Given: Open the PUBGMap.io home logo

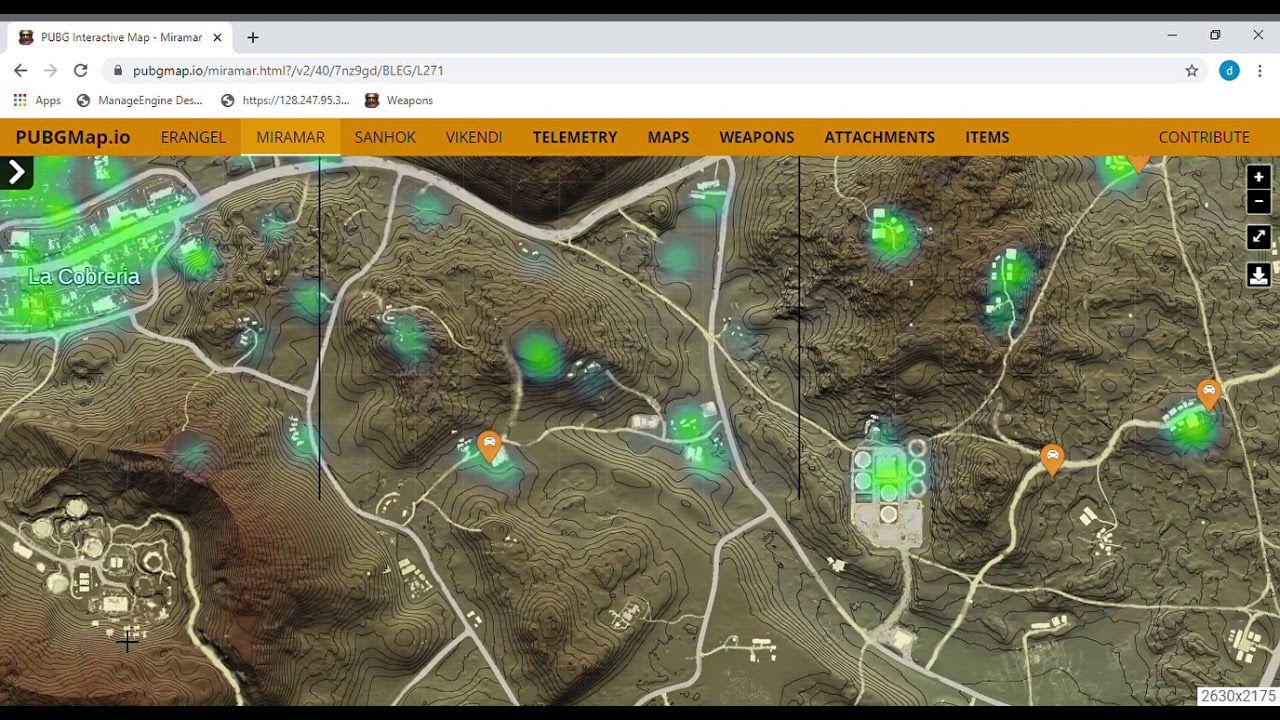Looking at the screenshot, I should pyautogui.click(x=73, y=137).
